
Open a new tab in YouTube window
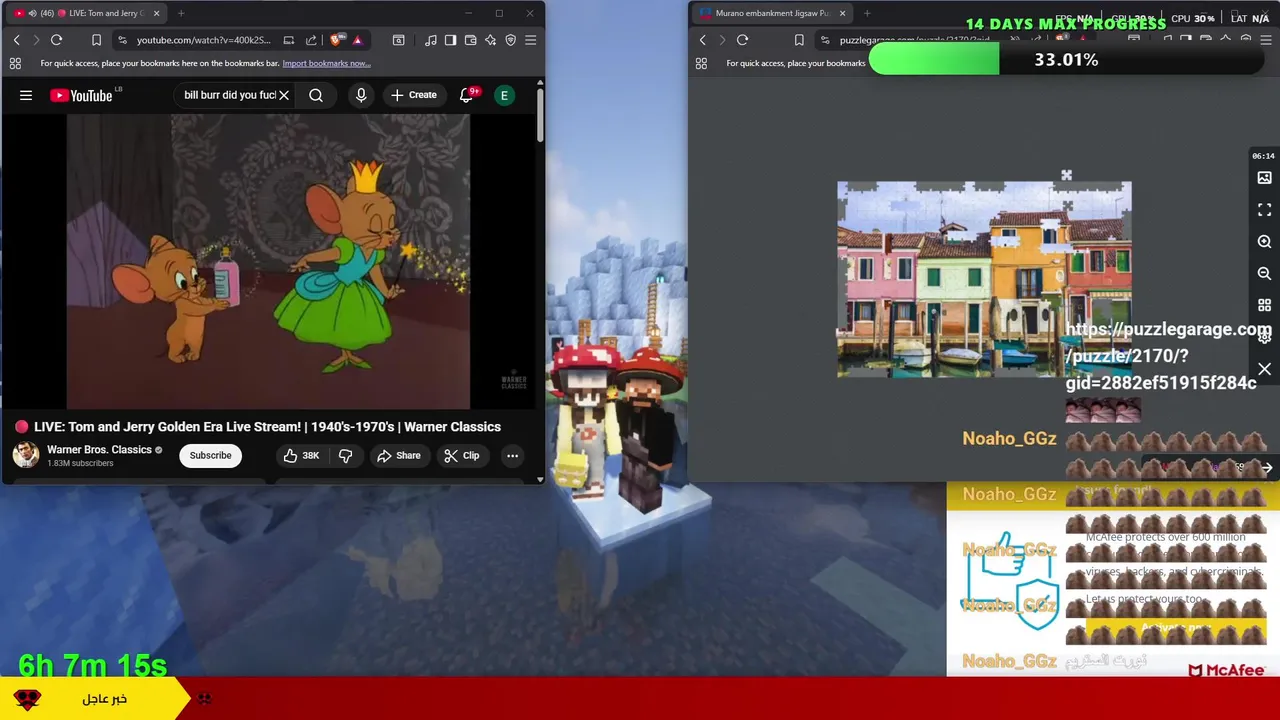[181, 13]
